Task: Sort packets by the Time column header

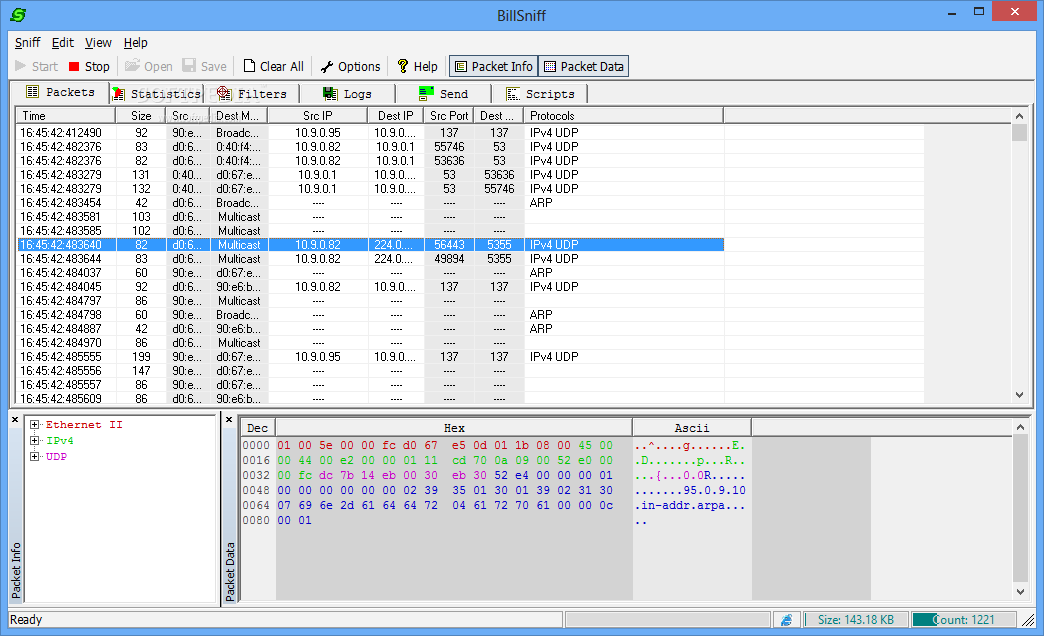Action: click(66, 115)
